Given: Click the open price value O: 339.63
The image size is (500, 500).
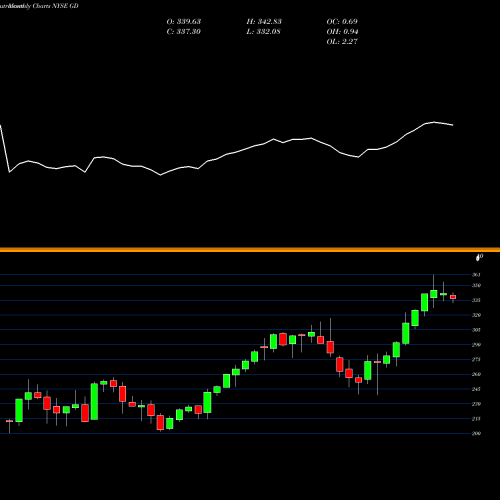Looking at the screenshot, I should (x=184, y=22).
